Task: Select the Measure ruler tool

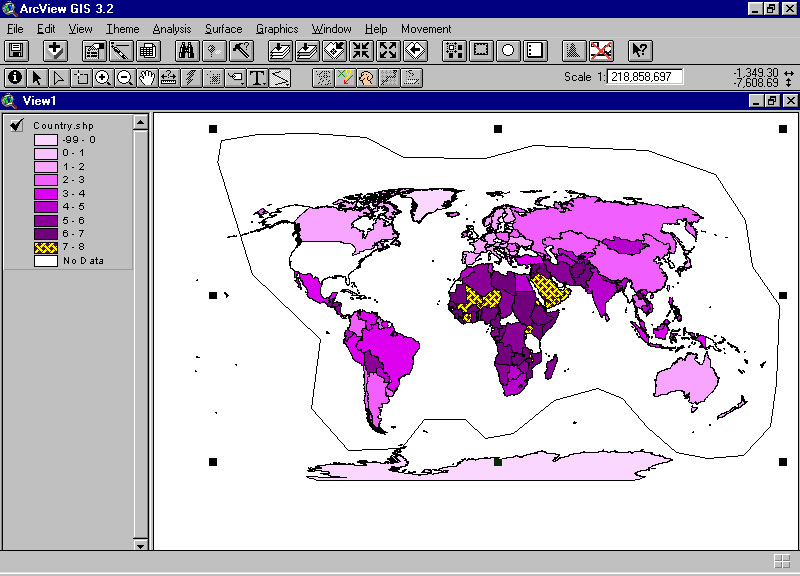Action: click(x=169, y=77)
